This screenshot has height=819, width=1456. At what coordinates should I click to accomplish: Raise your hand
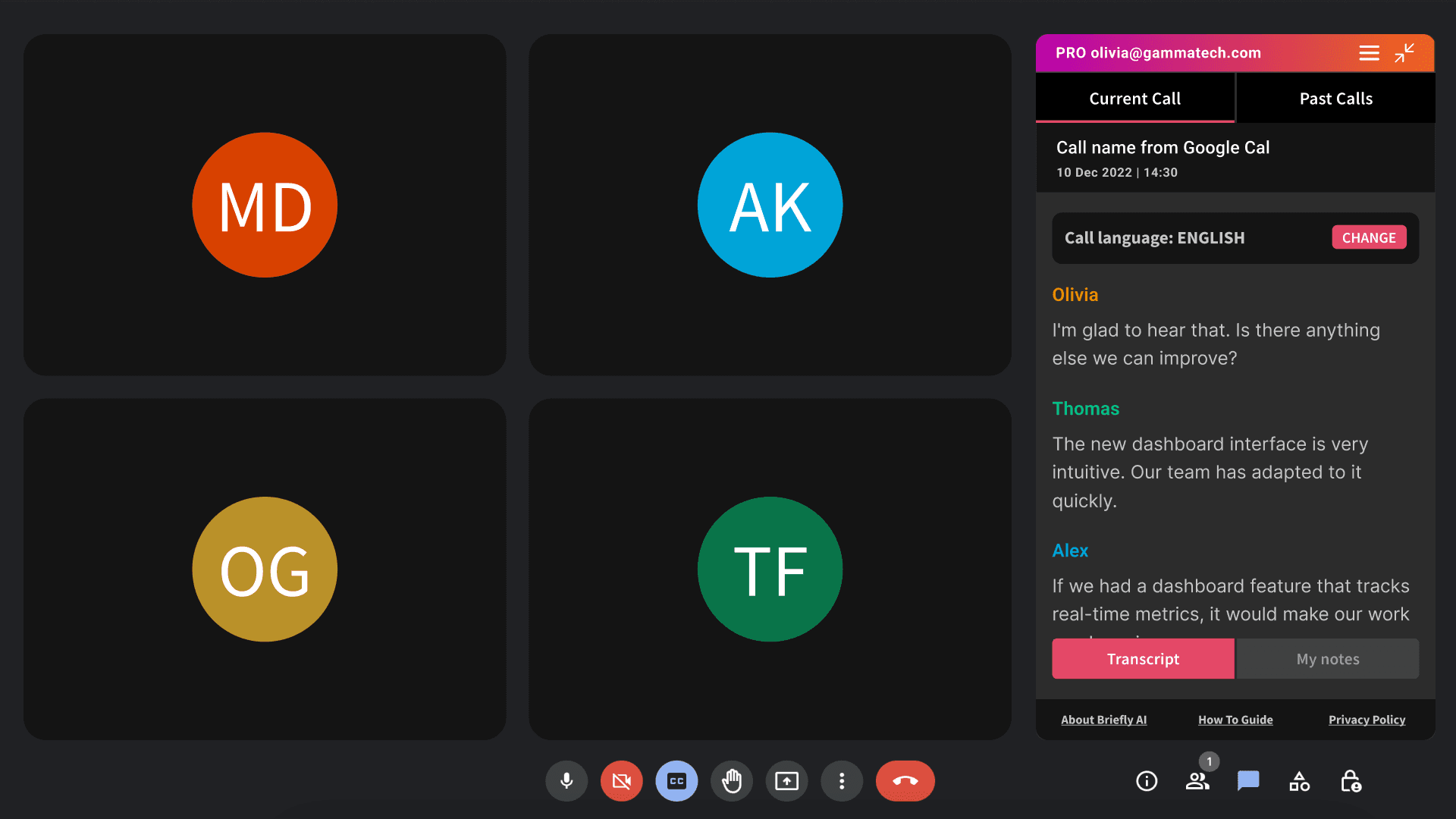tap(732, 781)
